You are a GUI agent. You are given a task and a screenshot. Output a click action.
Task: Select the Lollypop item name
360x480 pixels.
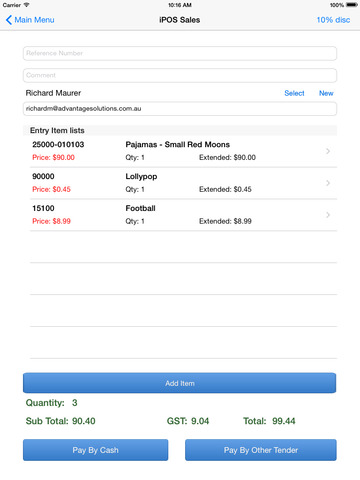coord(141,177)
